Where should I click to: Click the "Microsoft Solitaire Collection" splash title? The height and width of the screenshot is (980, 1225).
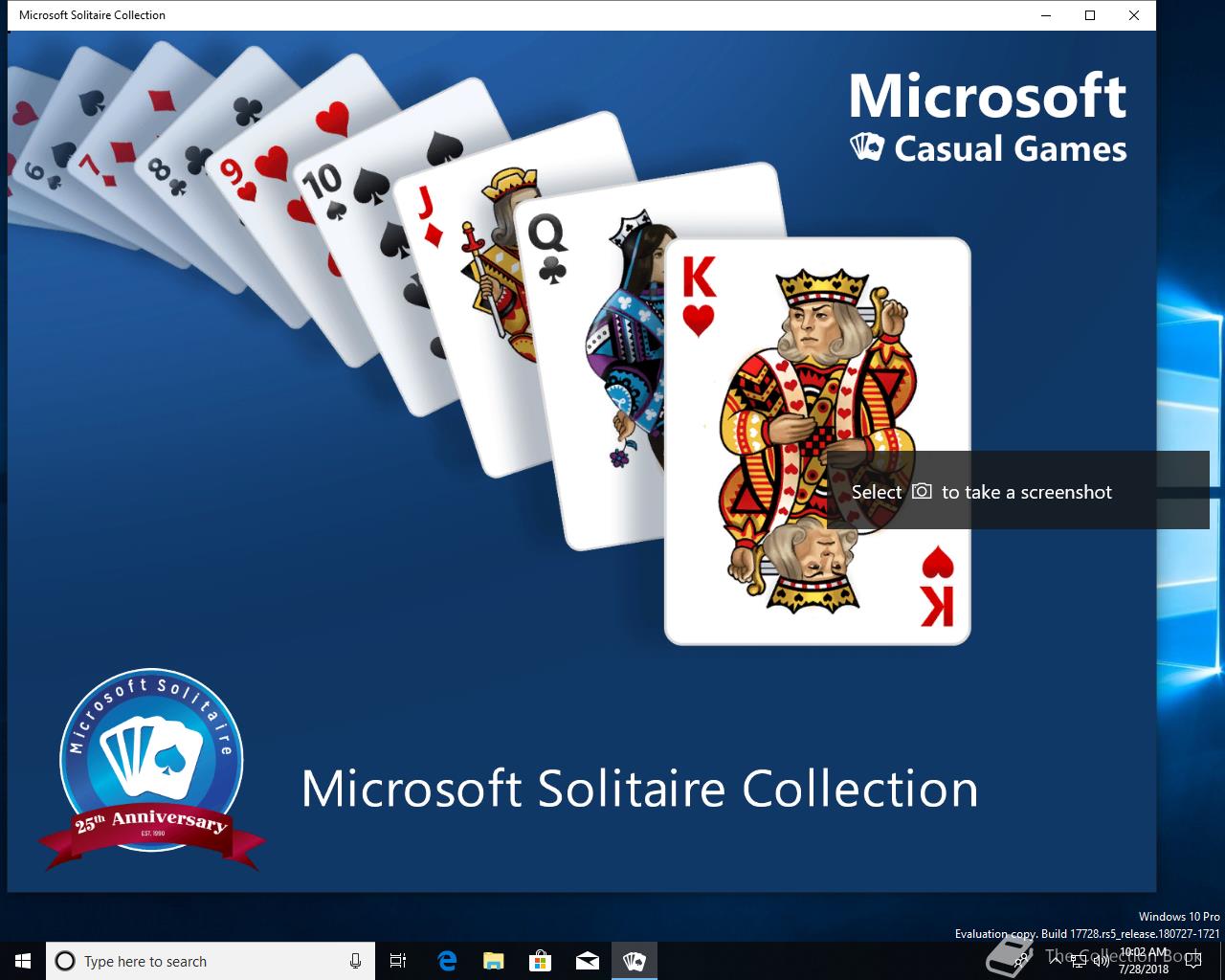tap(639, 788)
